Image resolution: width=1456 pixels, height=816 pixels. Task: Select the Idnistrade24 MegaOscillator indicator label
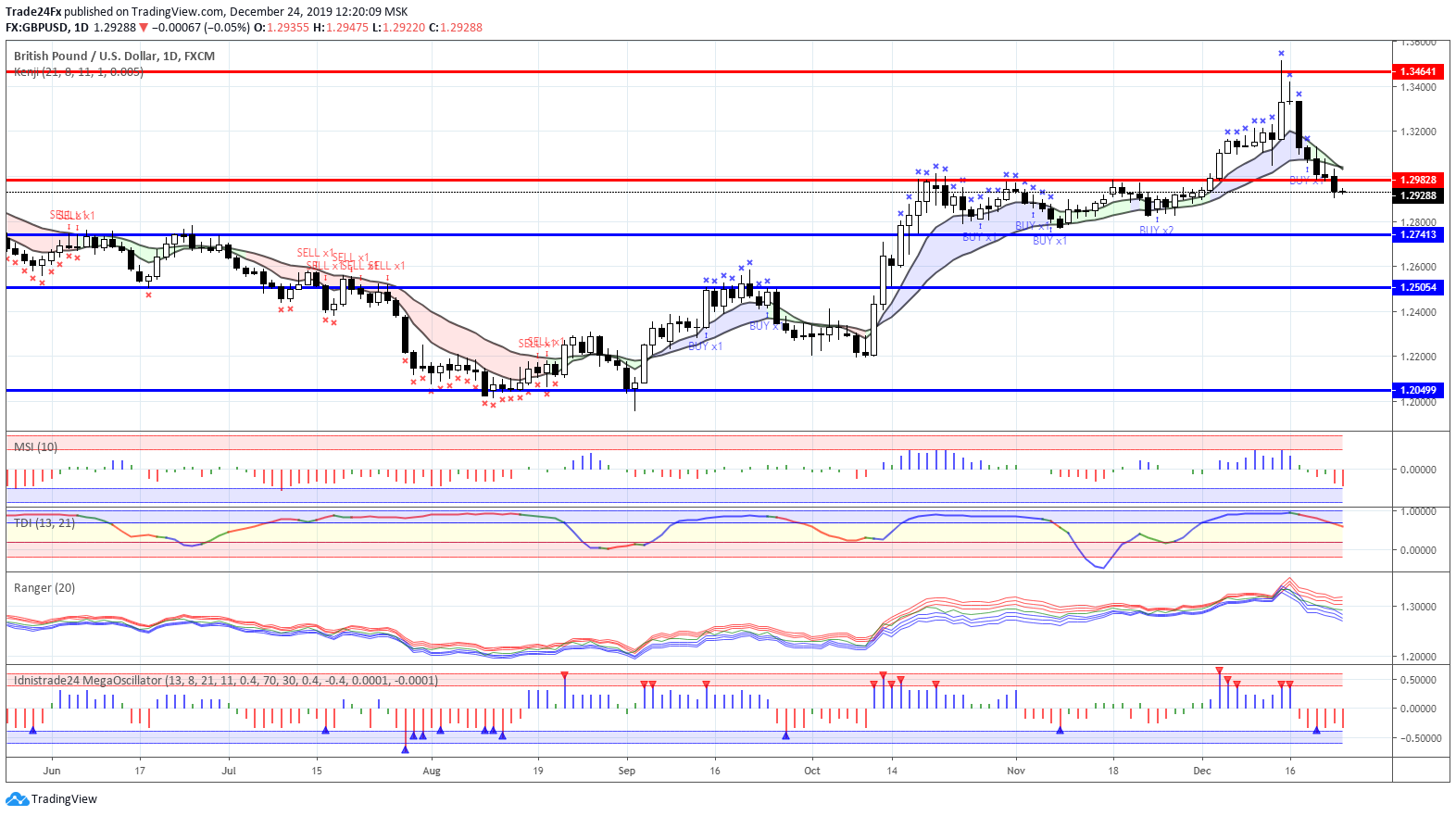(x=226, y=680)
